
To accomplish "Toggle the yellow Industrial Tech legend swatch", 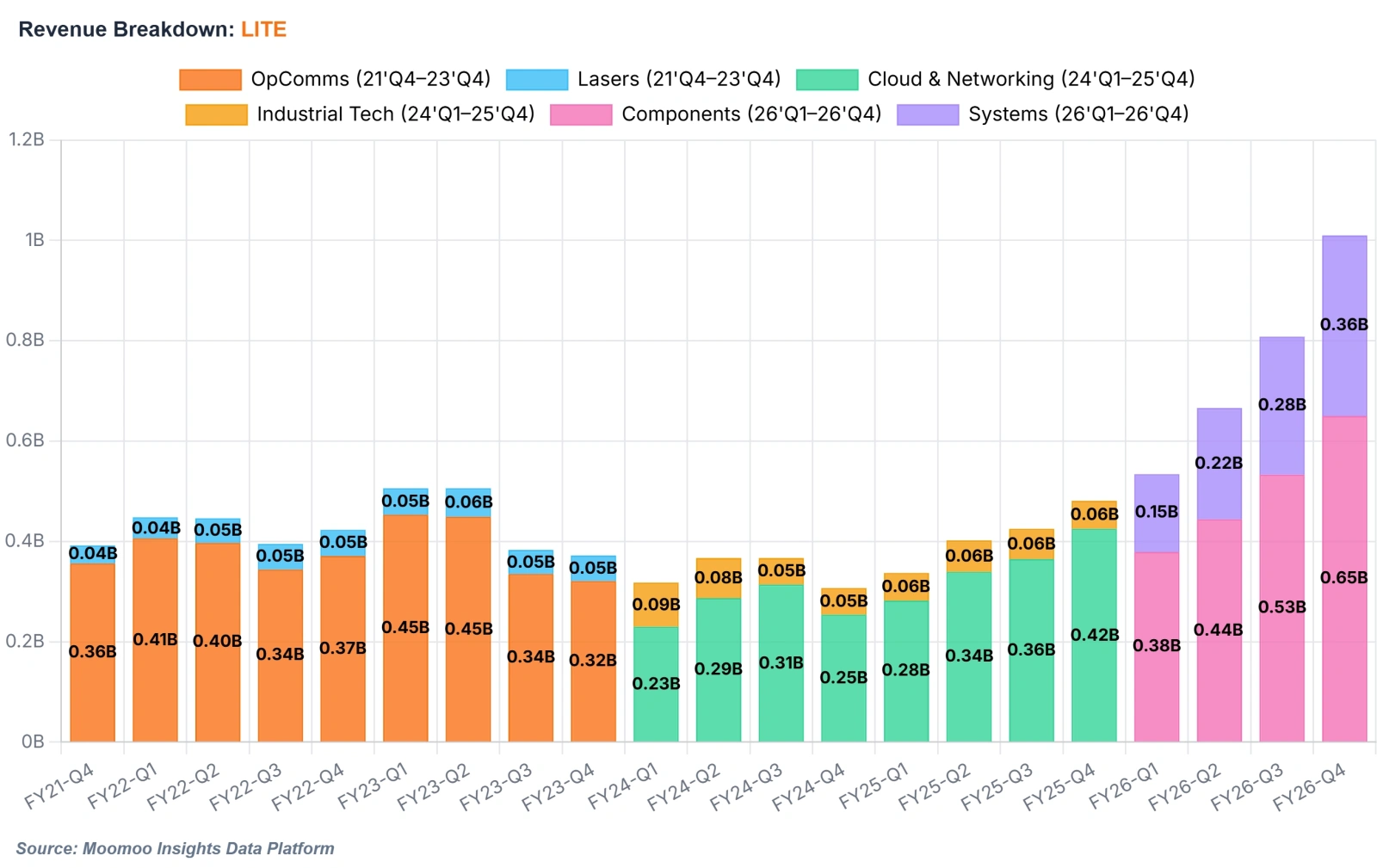I will pyautogui.click(x=216, y=114).
